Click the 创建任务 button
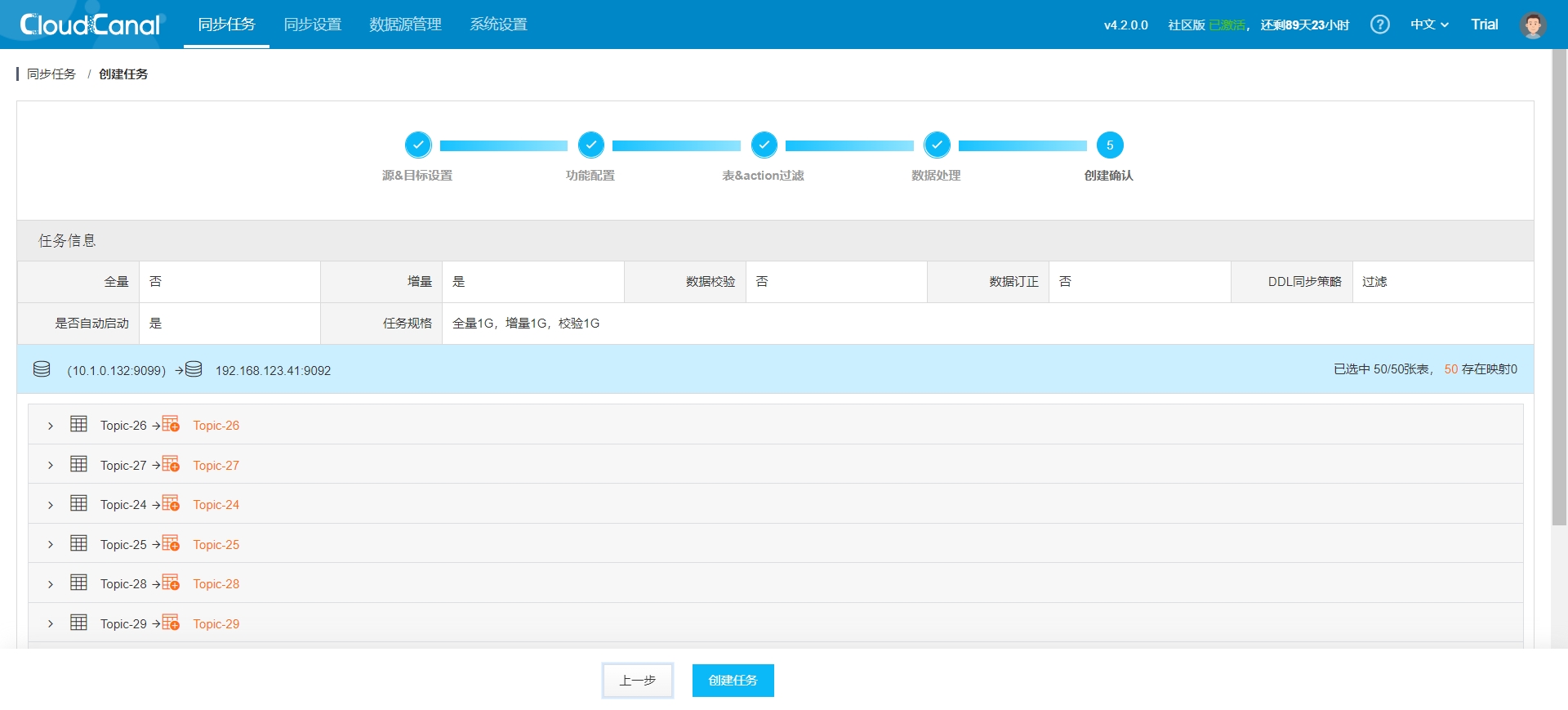1568x710 pixels. 733,681
